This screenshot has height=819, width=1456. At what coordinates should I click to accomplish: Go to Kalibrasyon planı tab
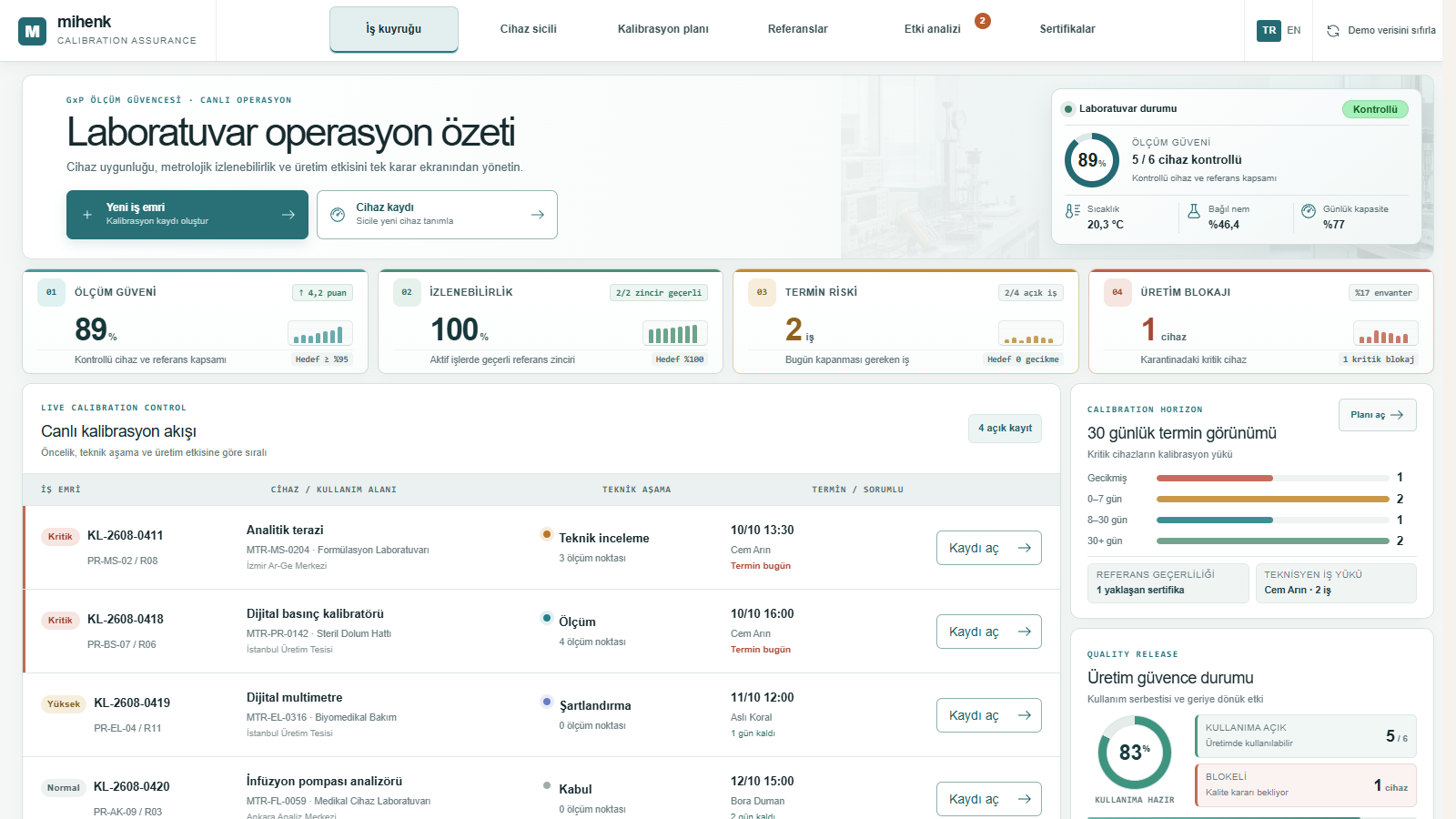pos(663,29)
